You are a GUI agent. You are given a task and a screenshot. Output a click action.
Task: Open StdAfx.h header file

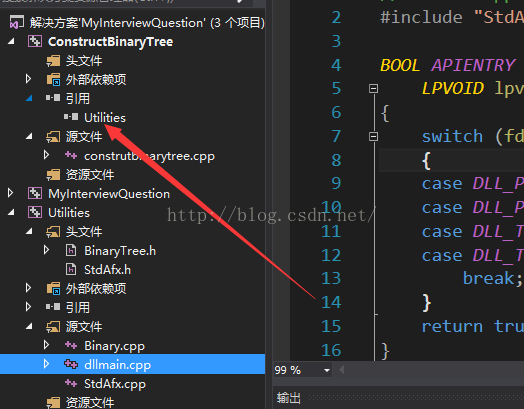[107, 270]
